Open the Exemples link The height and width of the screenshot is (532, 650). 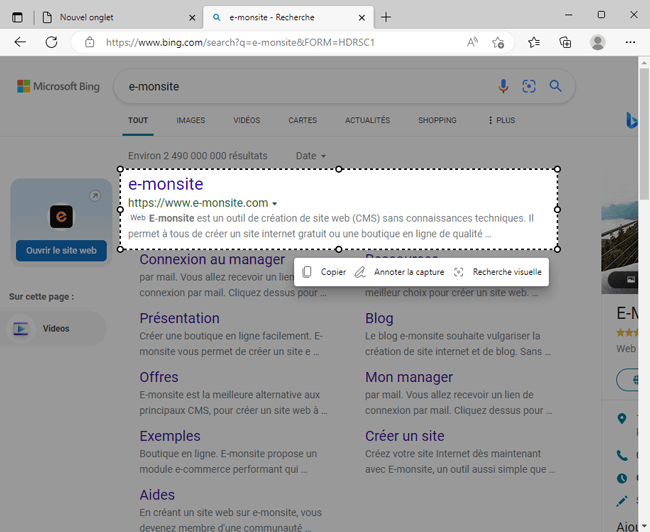pos(170,436)
